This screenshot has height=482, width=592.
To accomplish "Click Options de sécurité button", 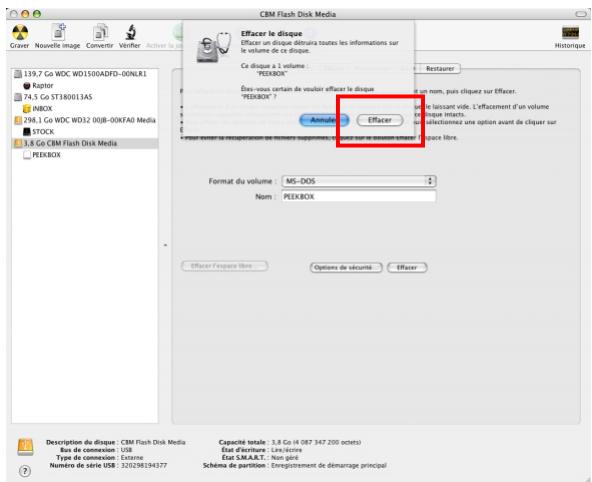I will [346, 268].
